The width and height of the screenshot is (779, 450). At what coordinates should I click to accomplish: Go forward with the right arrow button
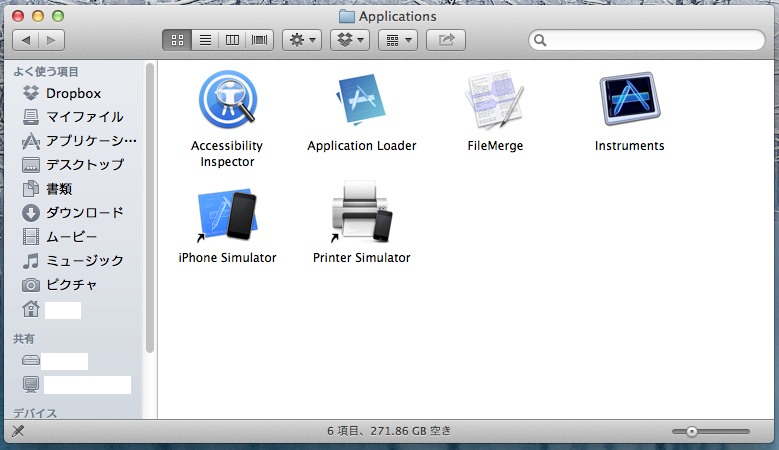click(51, 40)
